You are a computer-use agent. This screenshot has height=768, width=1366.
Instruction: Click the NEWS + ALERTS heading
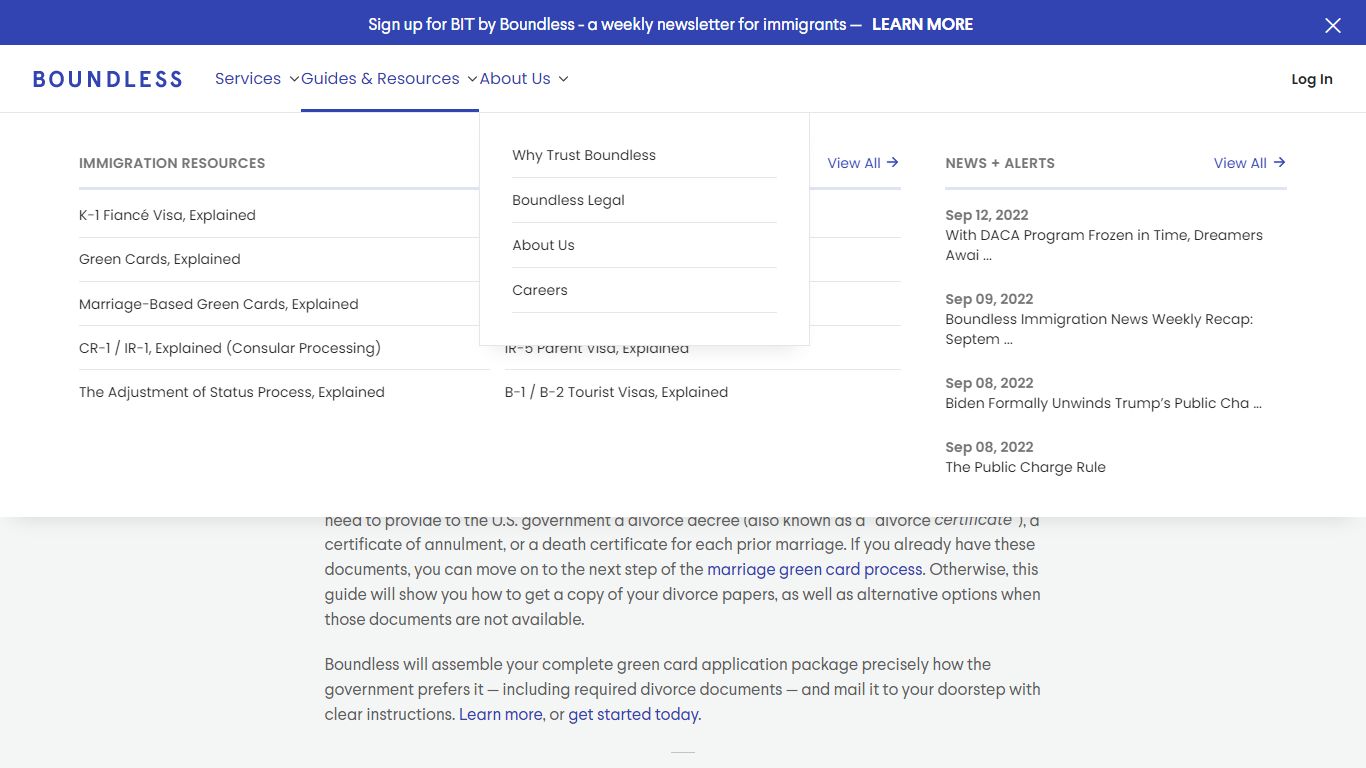point(1000,163)
